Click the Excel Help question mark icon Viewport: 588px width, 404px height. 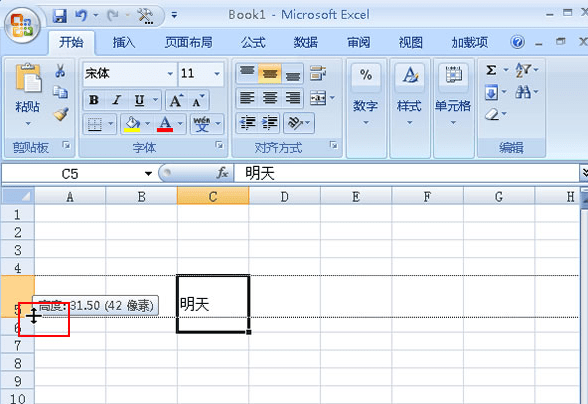point(517,42)
